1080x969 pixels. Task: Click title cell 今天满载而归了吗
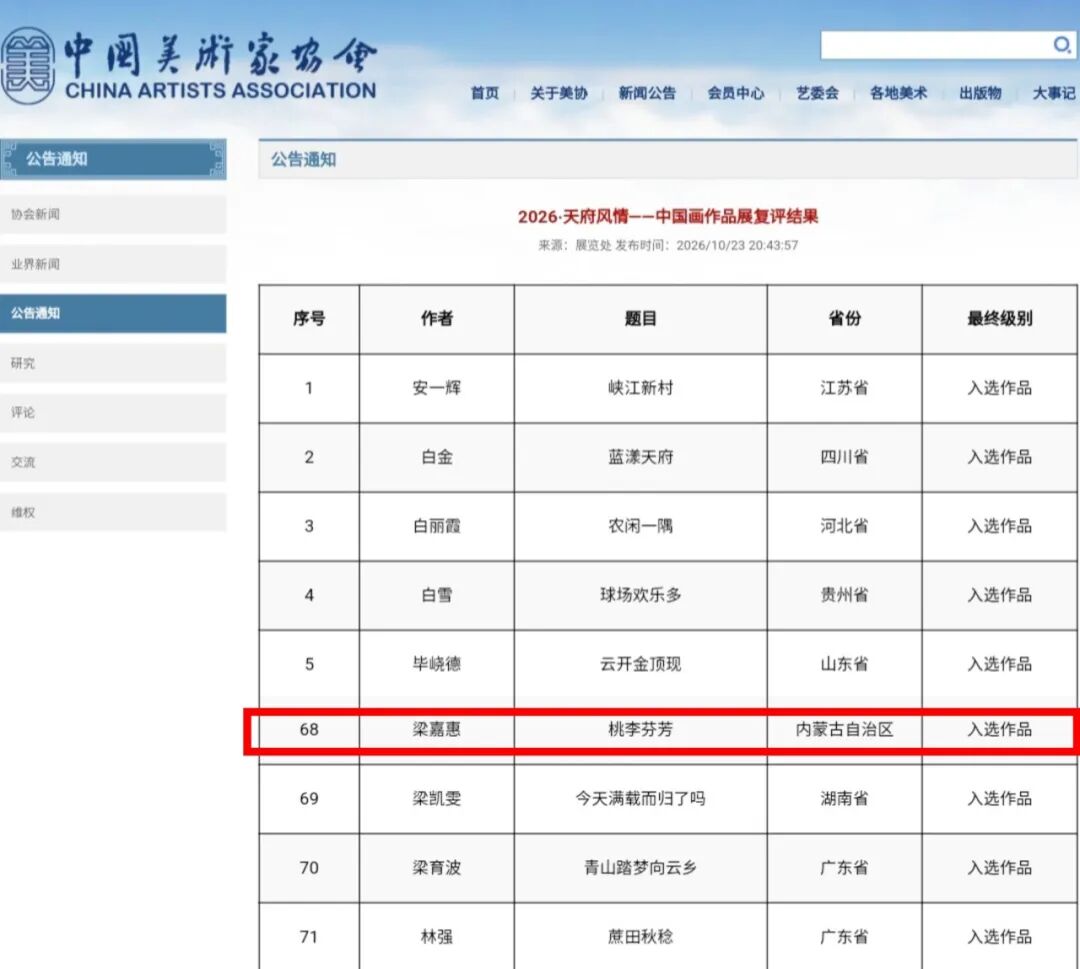click(x=641, y=799)
